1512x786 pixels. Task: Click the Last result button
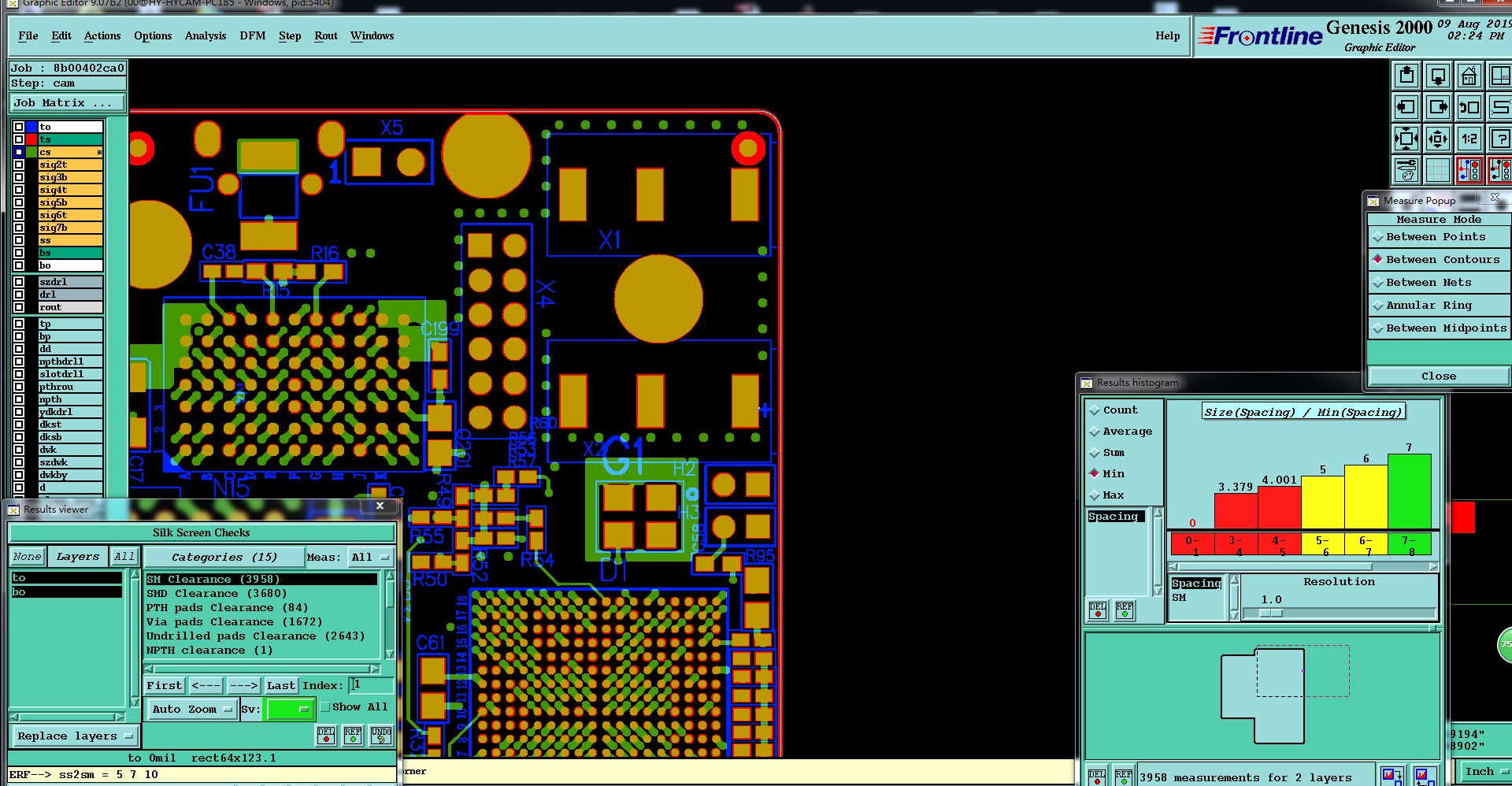coord(281,686)
